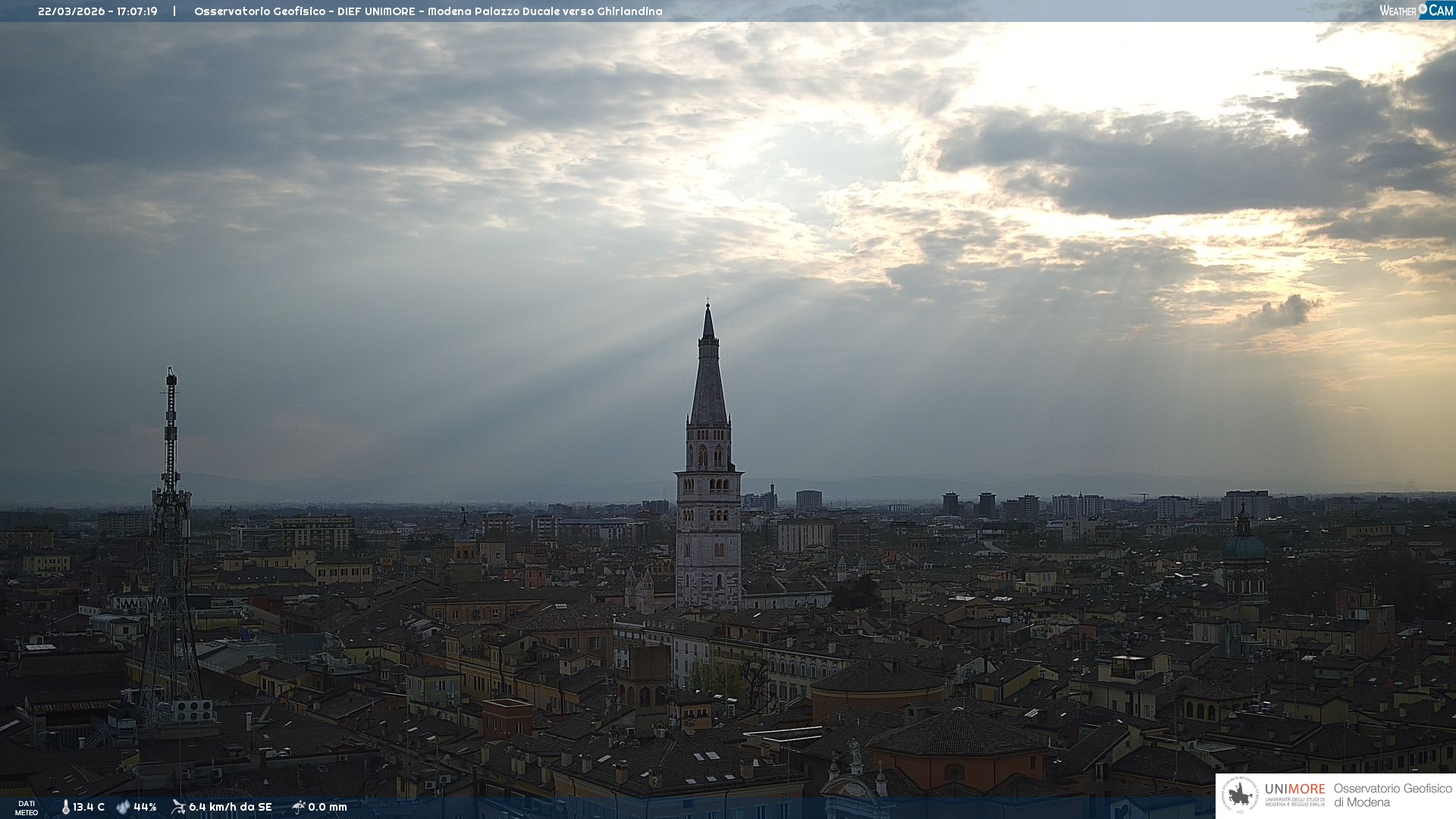Click the thermometer temperature icon
This screenshot has width=1456, height=819.
point(65,807)
